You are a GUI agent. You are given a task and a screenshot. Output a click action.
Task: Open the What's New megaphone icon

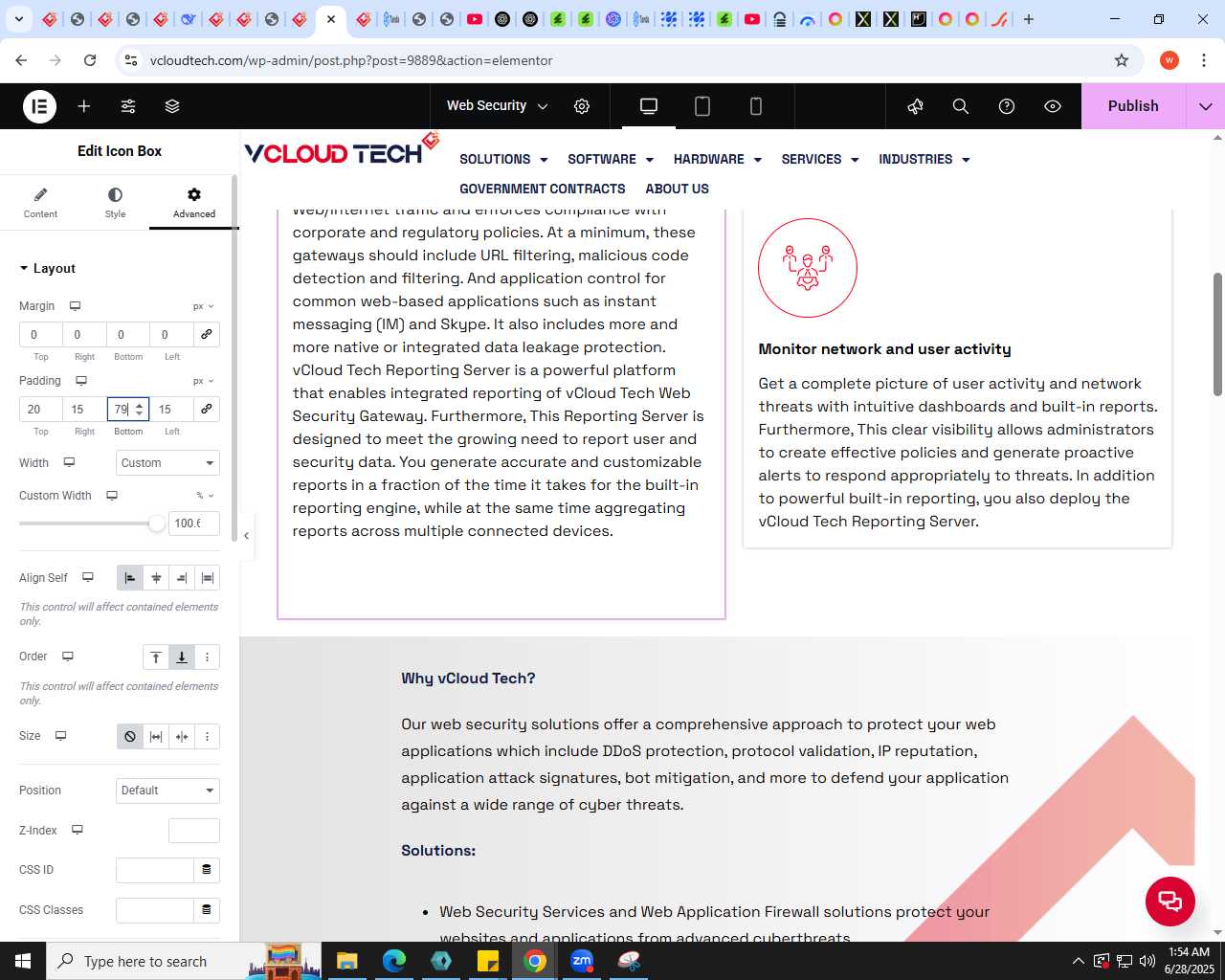point(915,106)
